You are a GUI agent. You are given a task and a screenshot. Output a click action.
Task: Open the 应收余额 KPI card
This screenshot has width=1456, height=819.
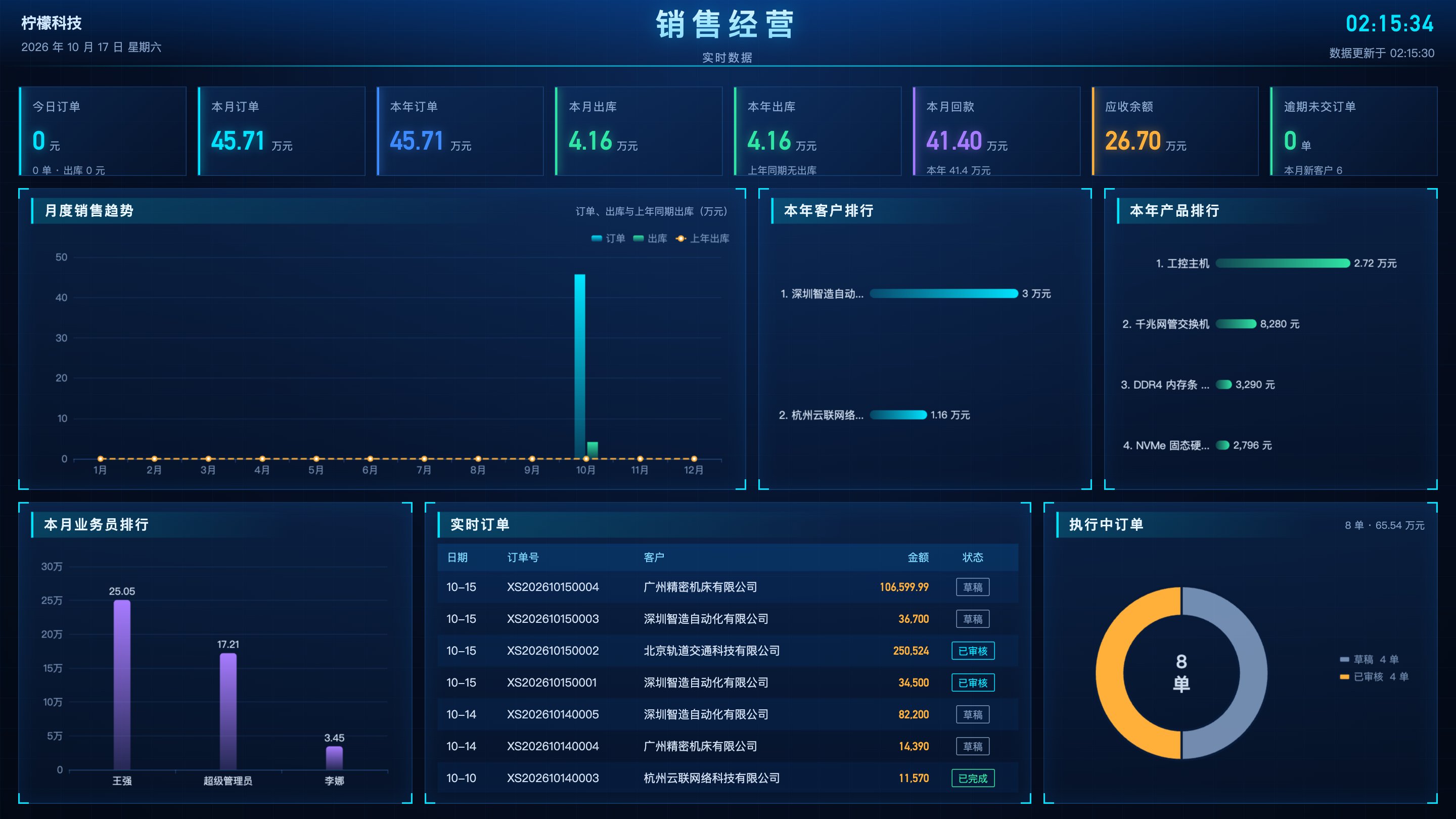1175,131
